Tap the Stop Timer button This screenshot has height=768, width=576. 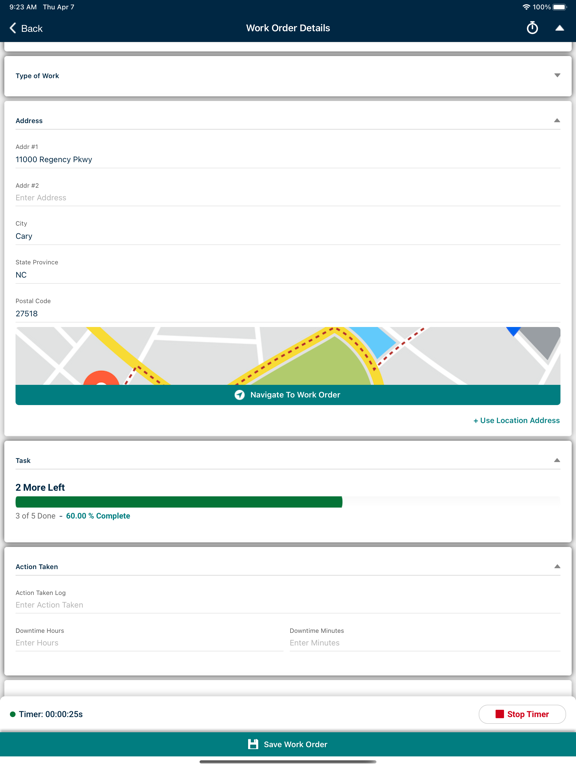pyautogui.click(x=522, y=714)
